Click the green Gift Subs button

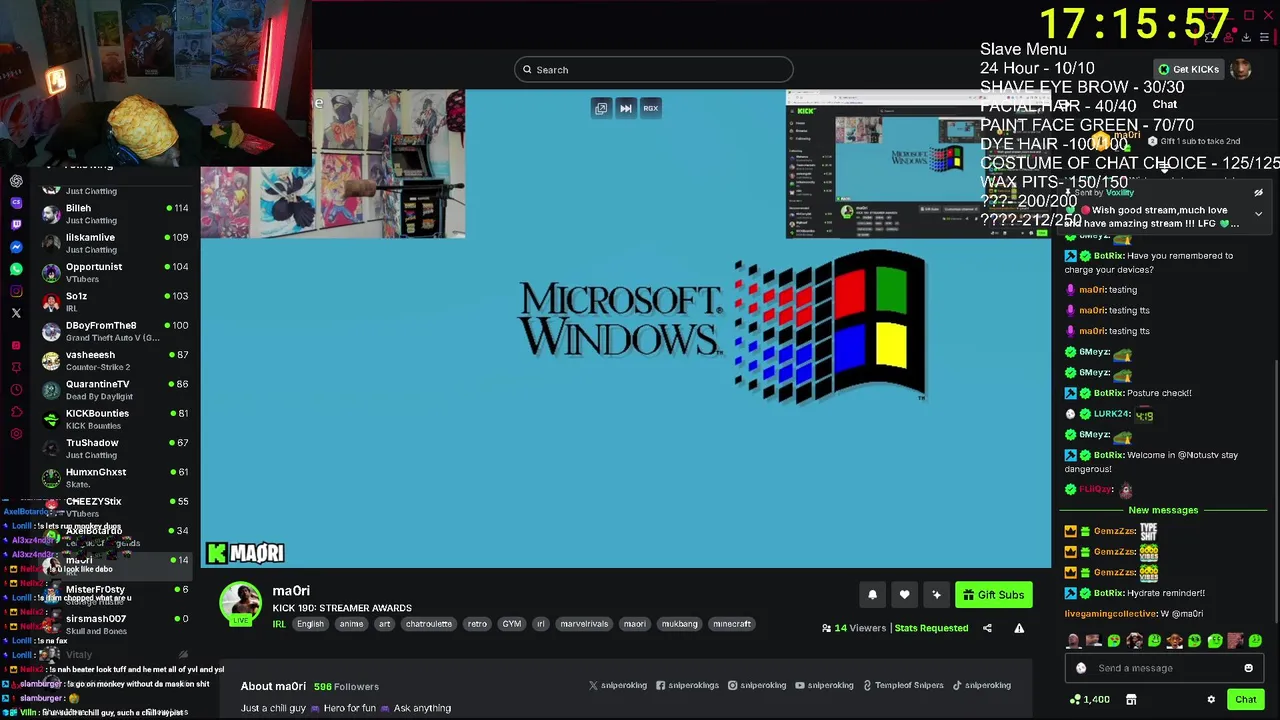tap(994, 595)
